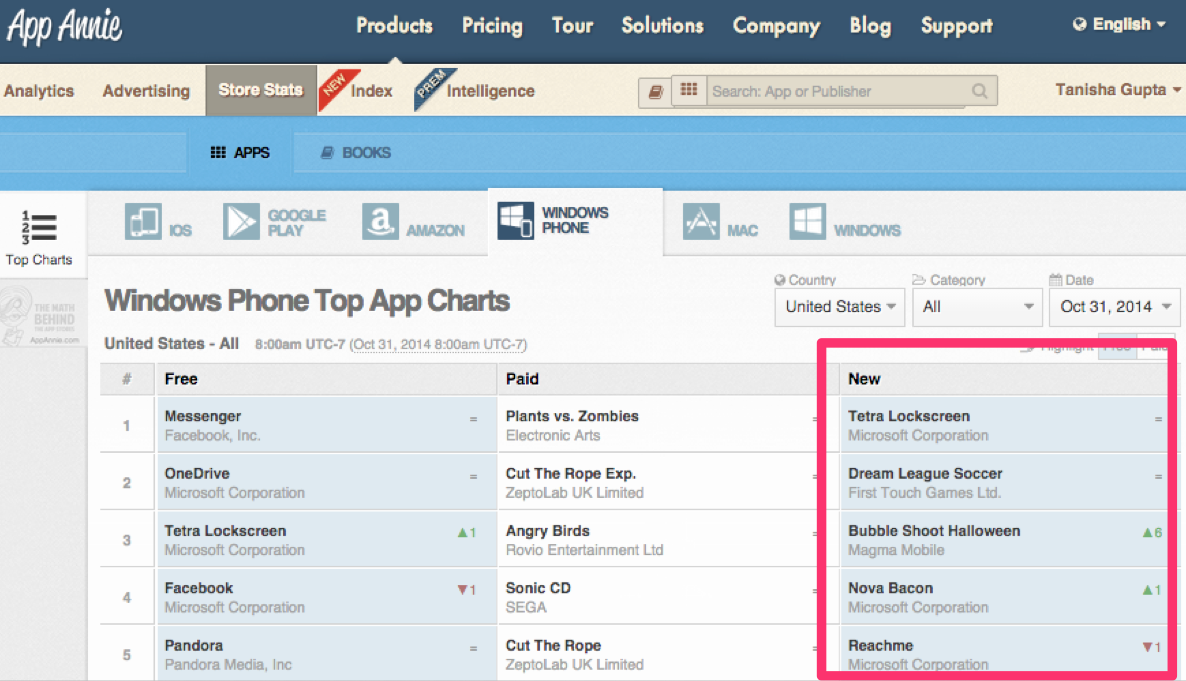
Task: Focus the App or Publisher search field
Action: pos(836,91)
